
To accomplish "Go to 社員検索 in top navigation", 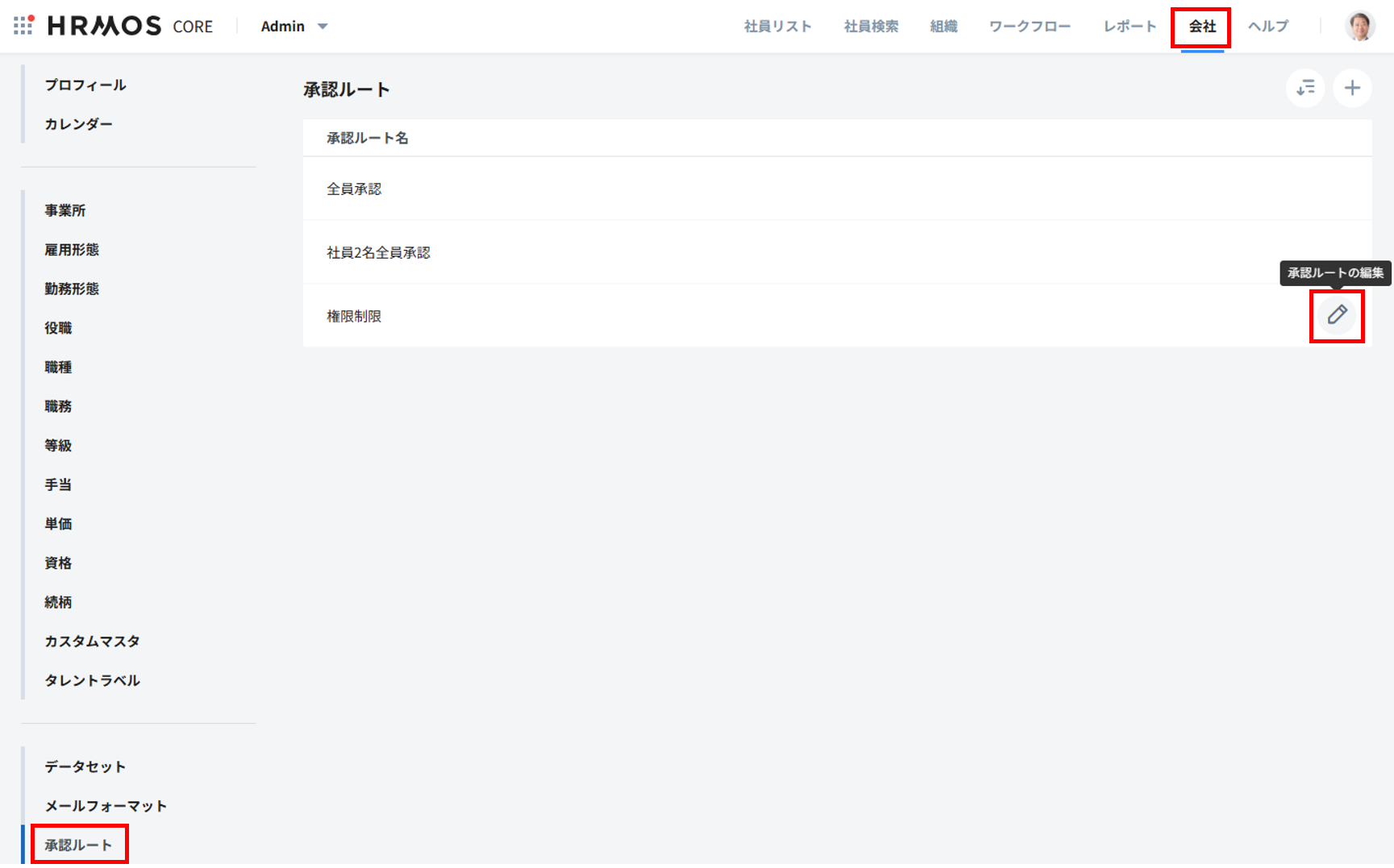I will coord(871,27).
